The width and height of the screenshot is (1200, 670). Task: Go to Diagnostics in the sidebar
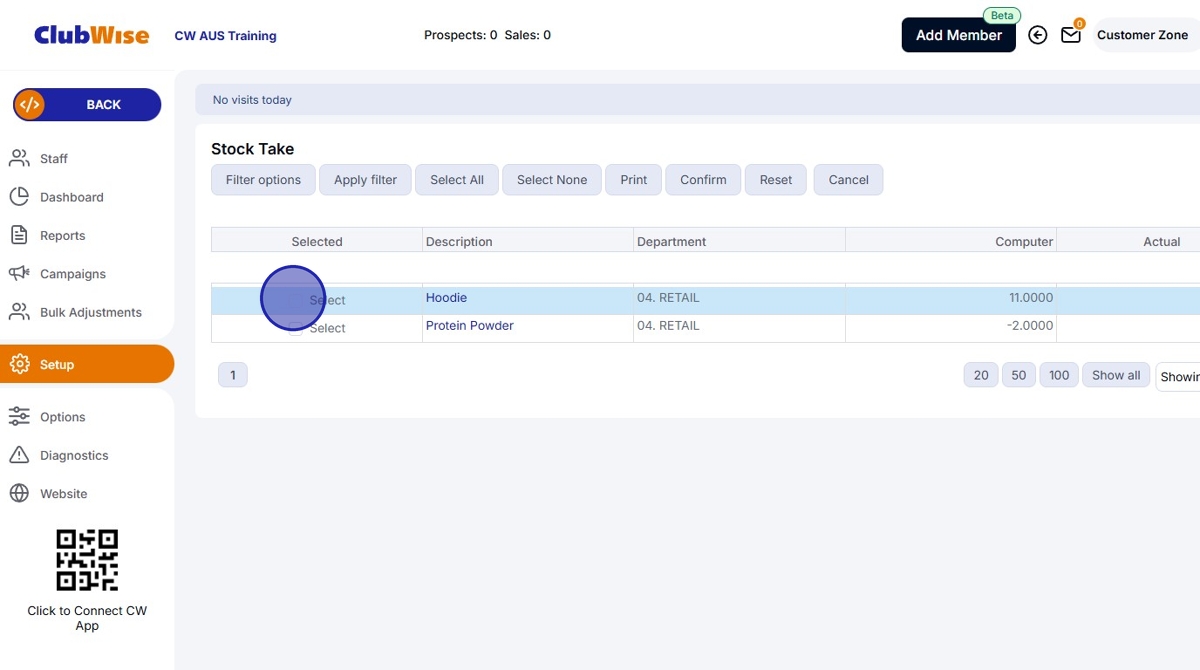(74, 455)
